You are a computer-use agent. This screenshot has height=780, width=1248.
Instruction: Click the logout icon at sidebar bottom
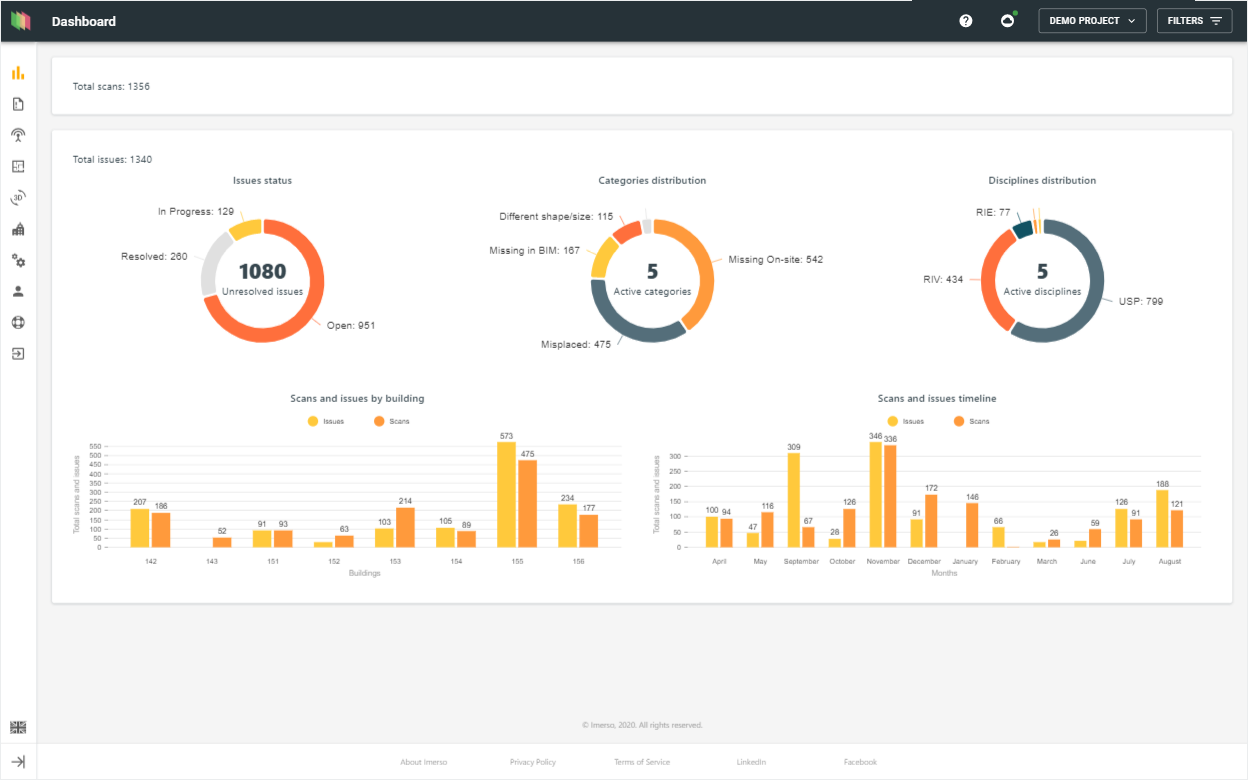tap(17, 352)
